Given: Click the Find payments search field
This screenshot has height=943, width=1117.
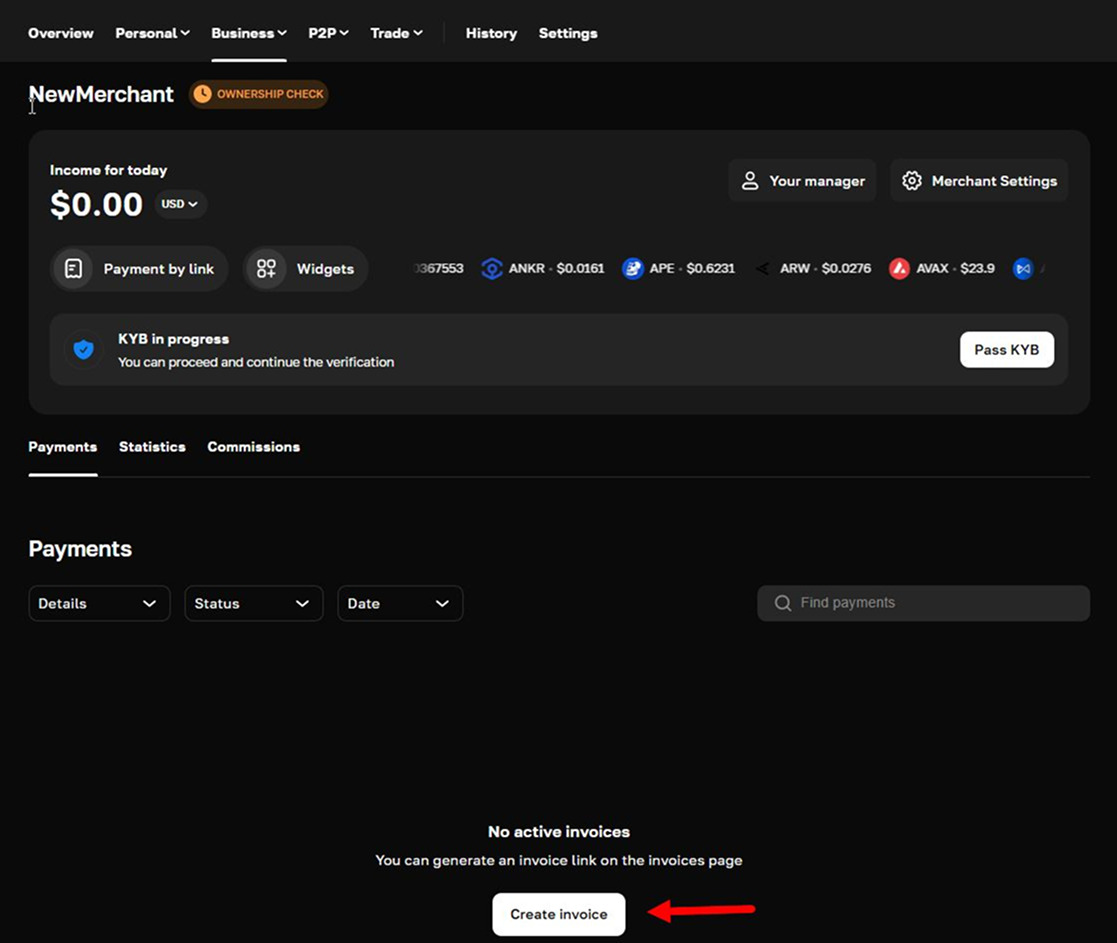Looking at the screenshot, I should coord(900,603).
